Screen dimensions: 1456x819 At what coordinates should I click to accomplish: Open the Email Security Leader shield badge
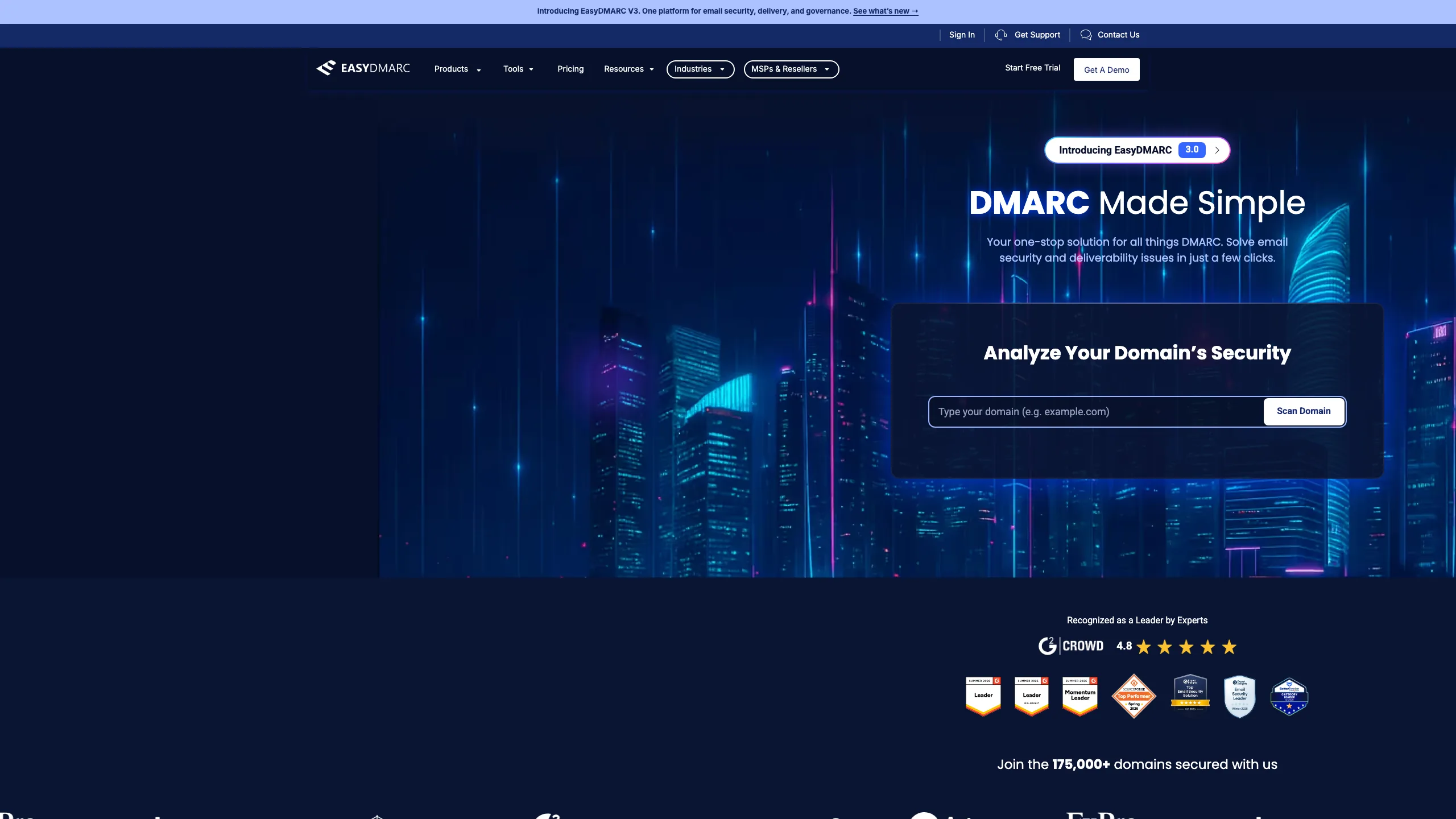pos(1240,697)
